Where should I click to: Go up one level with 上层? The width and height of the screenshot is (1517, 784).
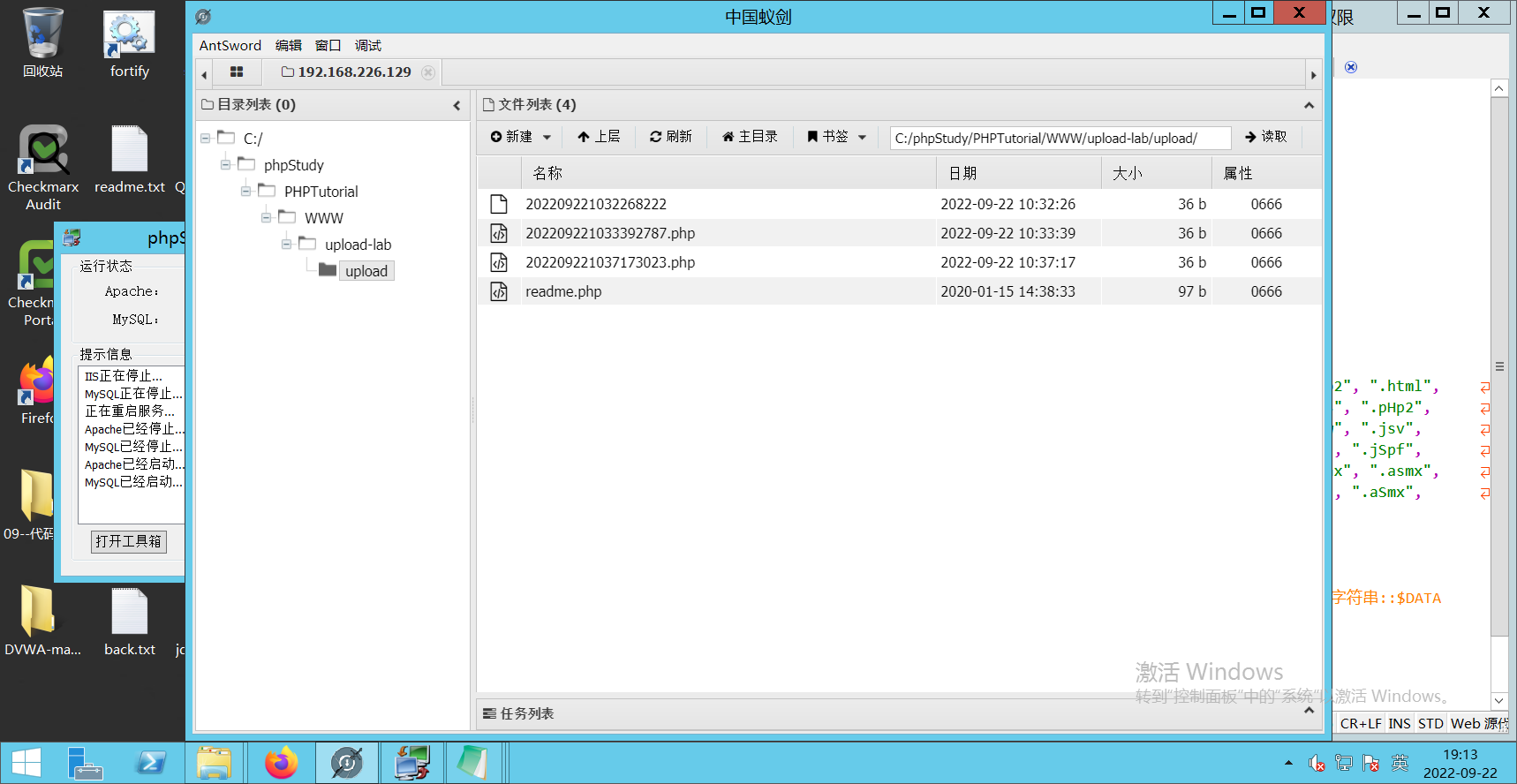[x=599, y=137]
